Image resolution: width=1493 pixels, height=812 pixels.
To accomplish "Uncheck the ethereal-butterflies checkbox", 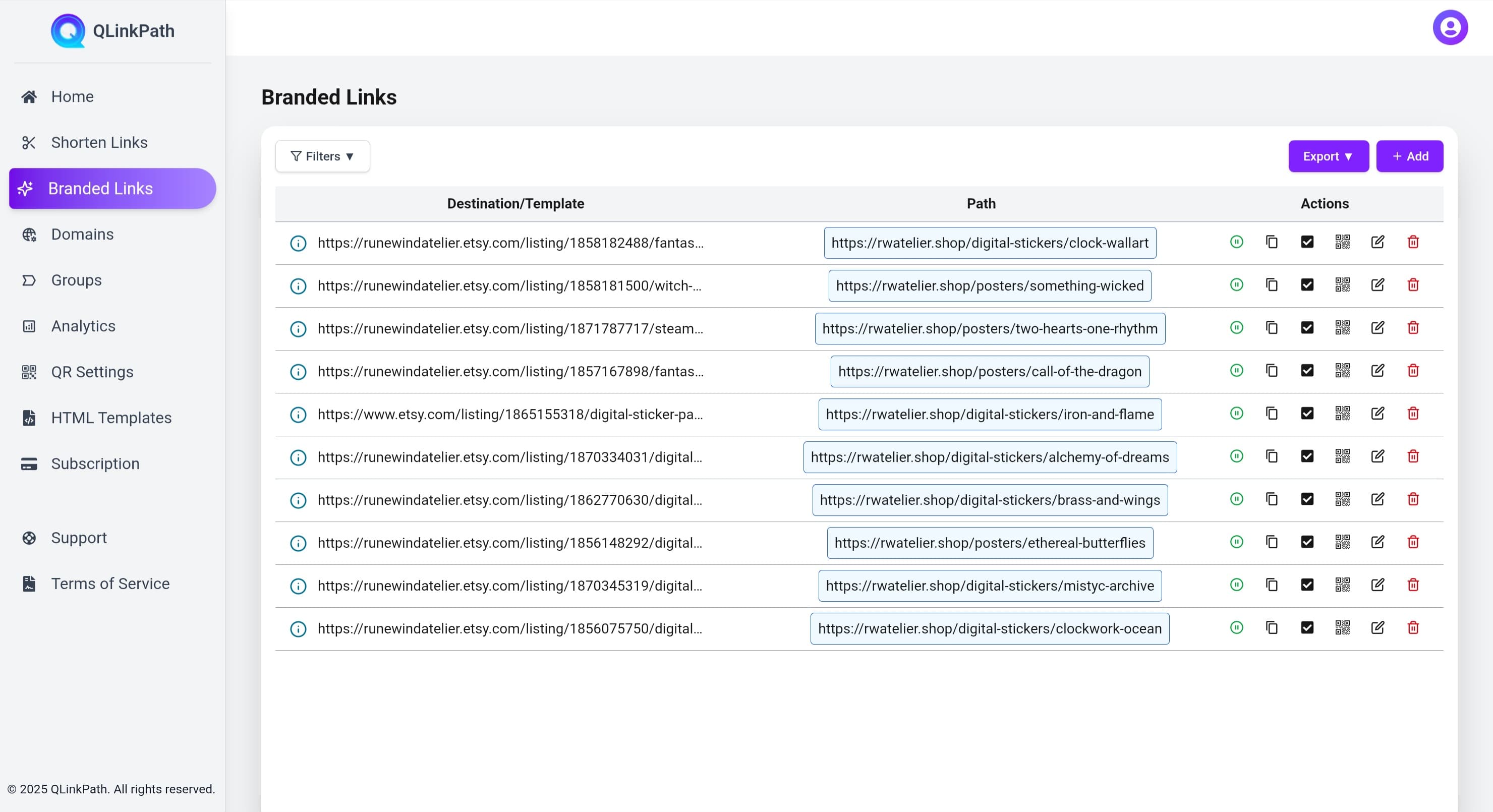I will 1307,542.
